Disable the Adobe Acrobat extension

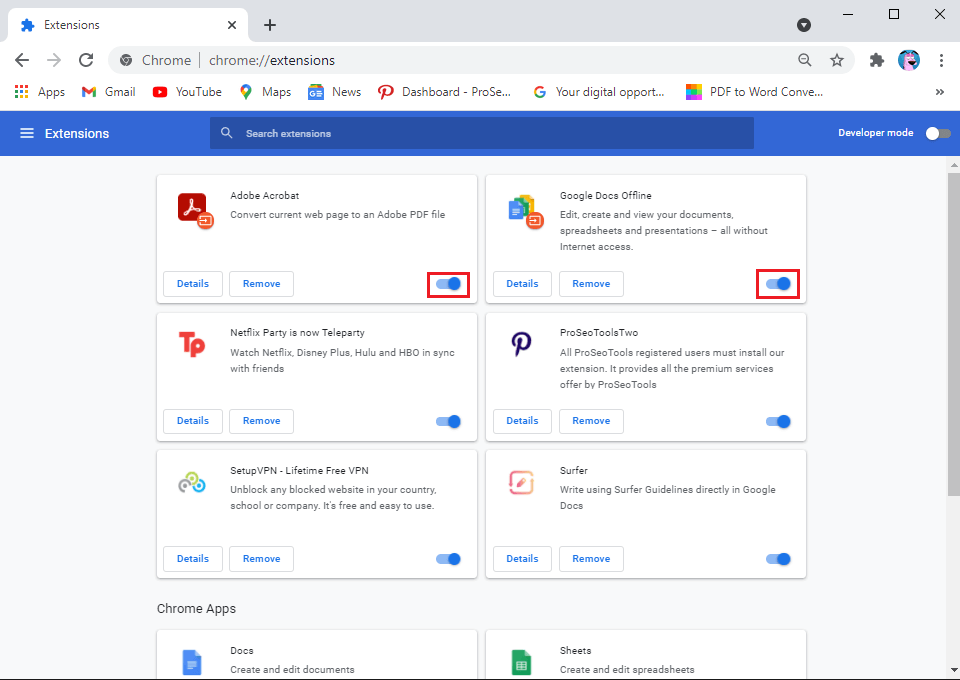pyautogui.click(x=449, y=284)
